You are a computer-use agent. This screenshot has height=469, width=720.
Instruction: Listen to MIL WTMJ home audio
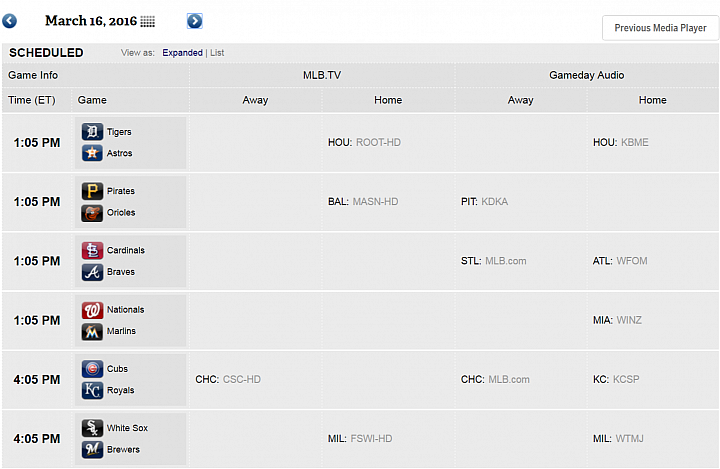(x=618, y=439)
